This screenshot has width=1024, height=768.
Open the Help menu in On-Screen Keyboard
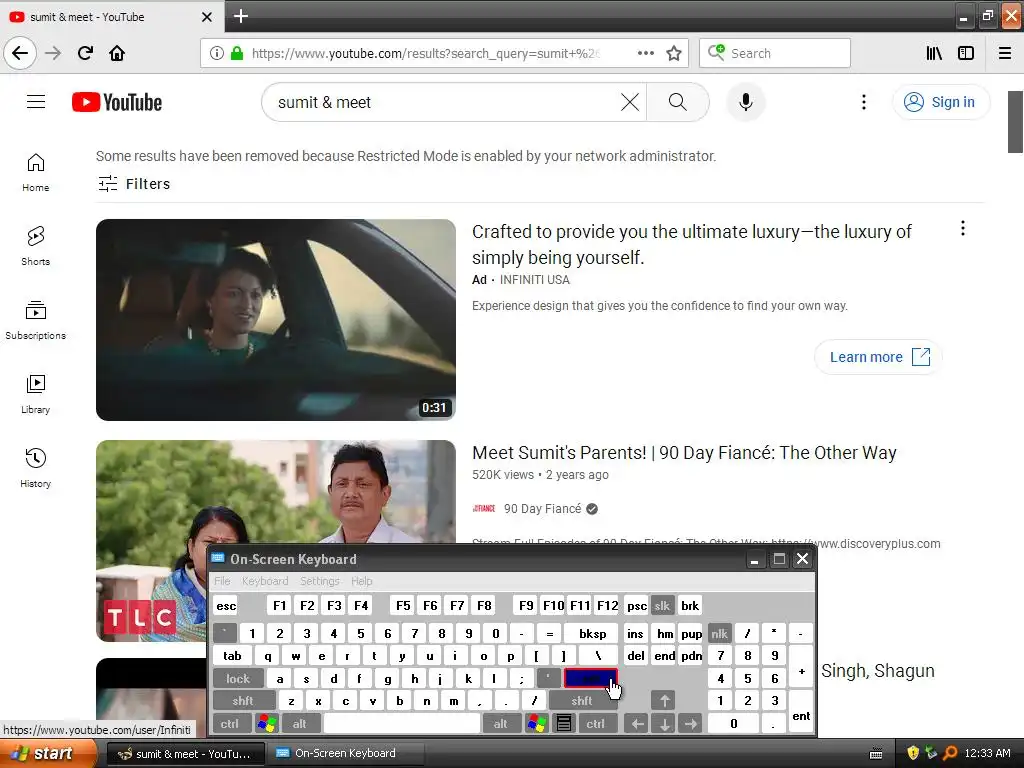(x=361, y=581)
